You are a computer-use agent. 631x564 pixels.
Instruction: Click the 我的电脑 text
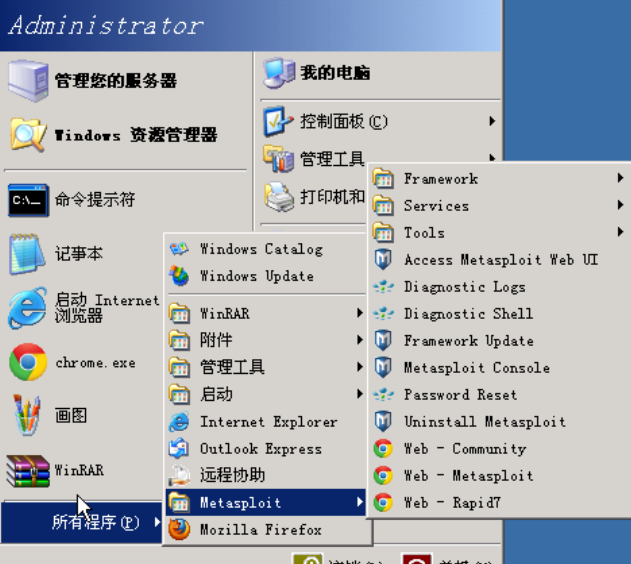(335, 73)
